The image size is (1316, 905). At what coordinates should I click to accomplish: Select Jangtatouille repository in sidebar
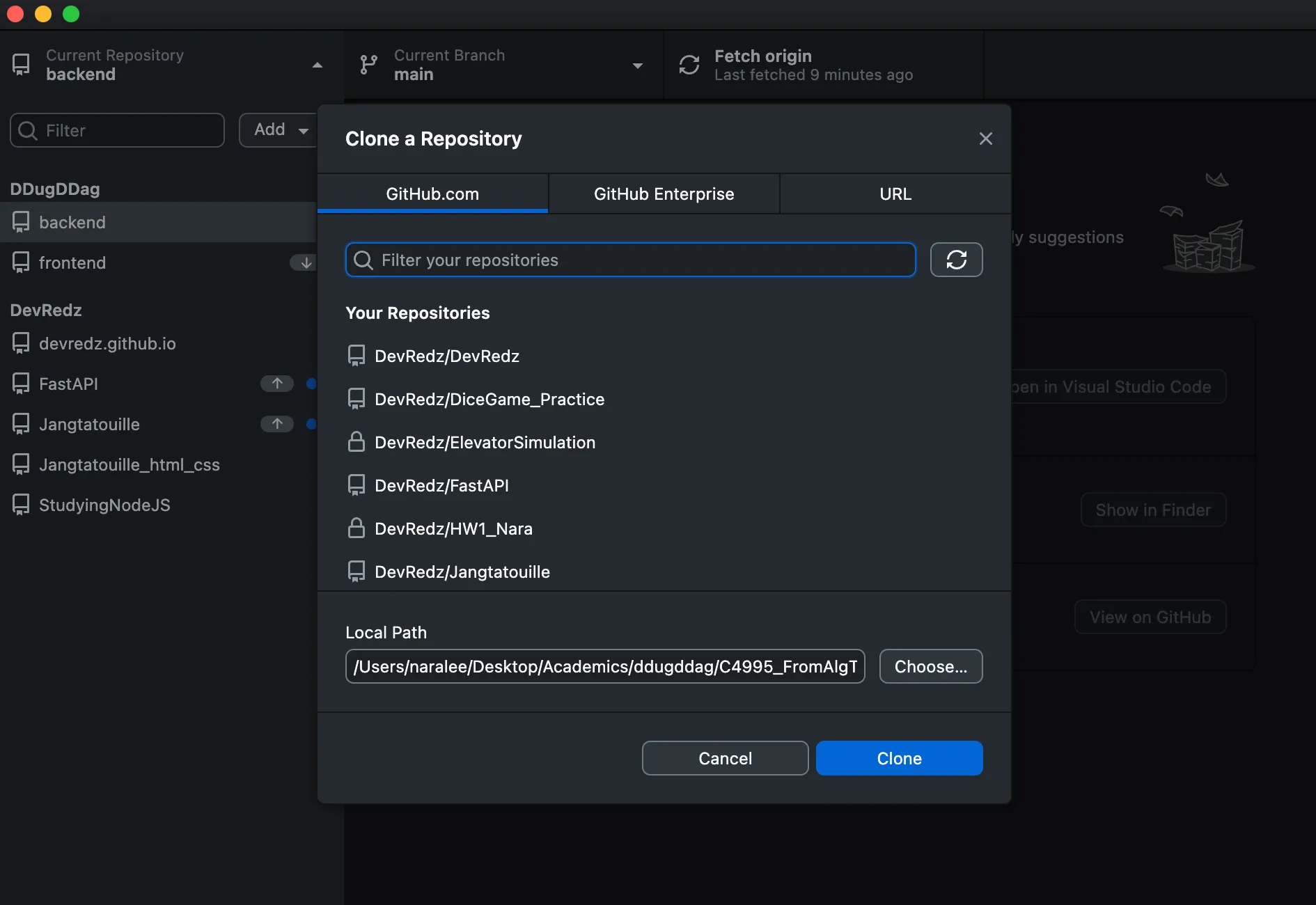pos(159,424)
